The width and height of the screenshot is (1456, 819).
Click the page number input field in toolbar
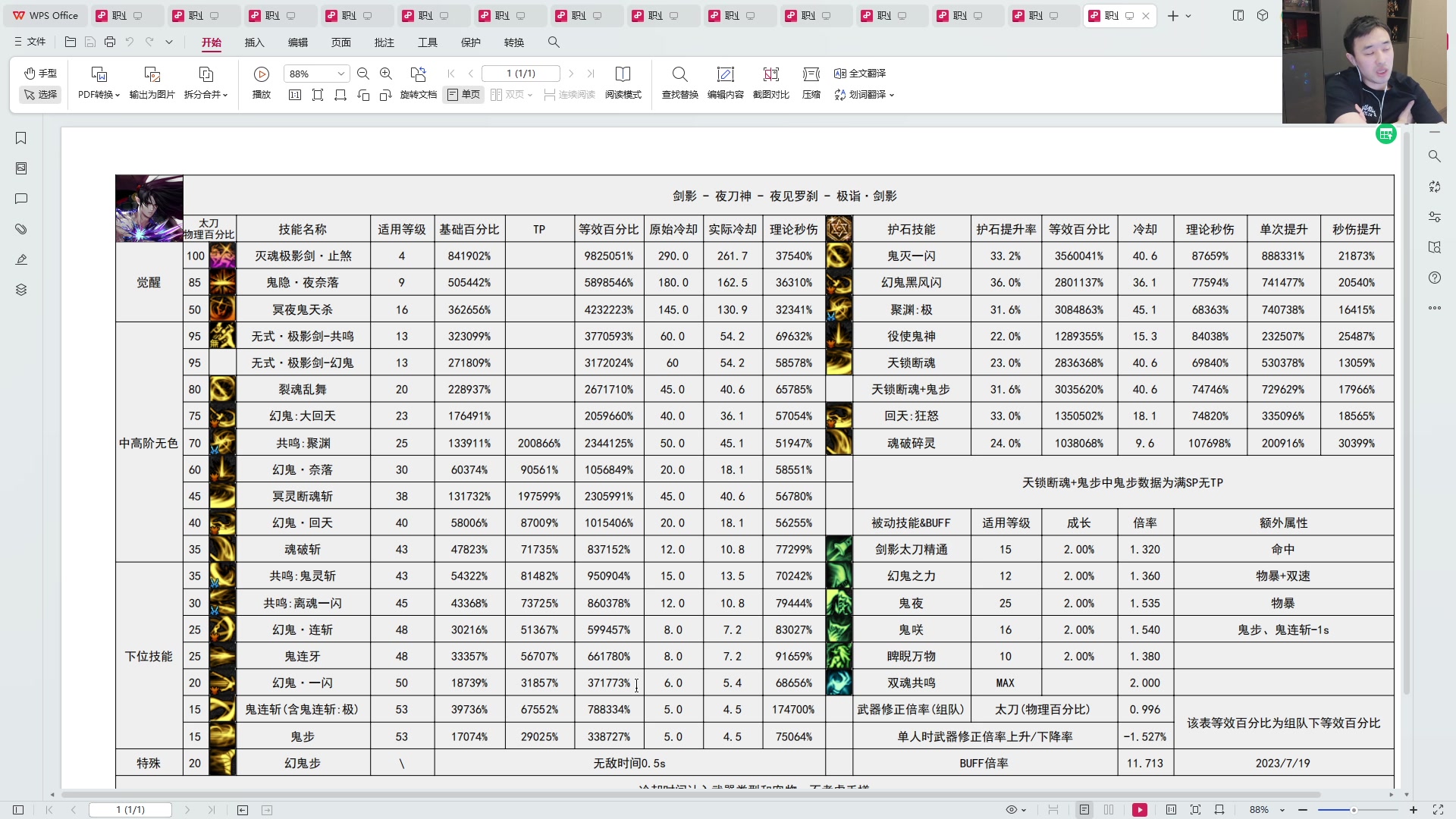click(521, 74)
